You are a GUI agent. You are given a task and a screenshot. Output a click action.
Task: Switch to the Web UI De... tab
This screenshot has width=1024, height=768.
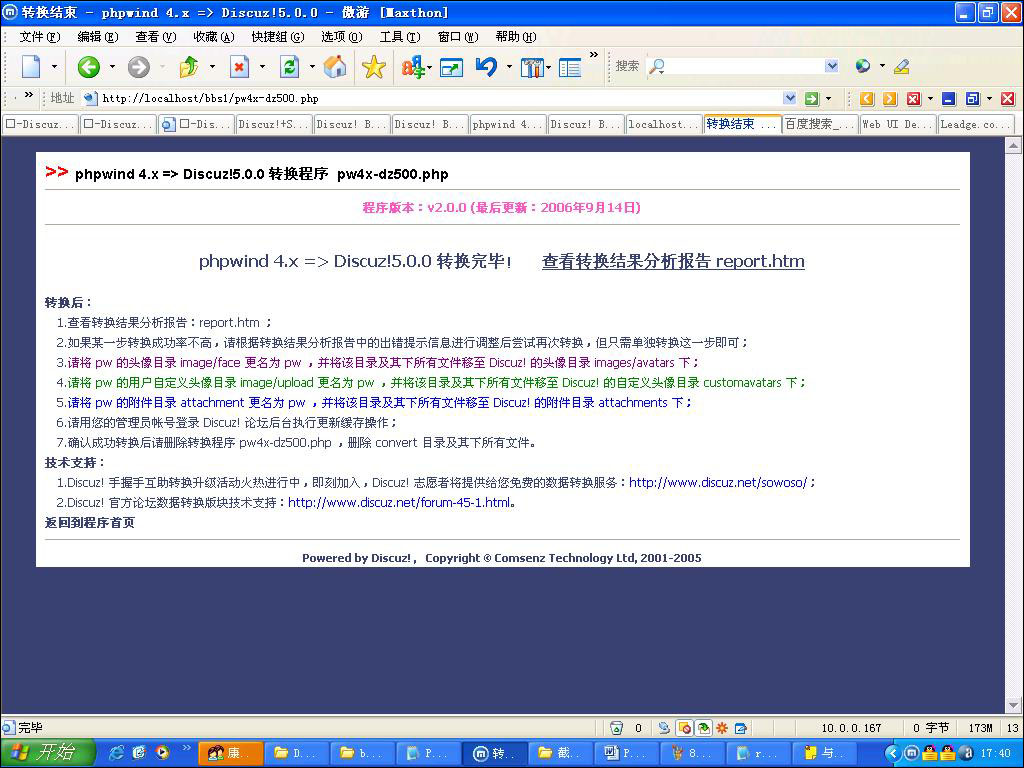897,124
